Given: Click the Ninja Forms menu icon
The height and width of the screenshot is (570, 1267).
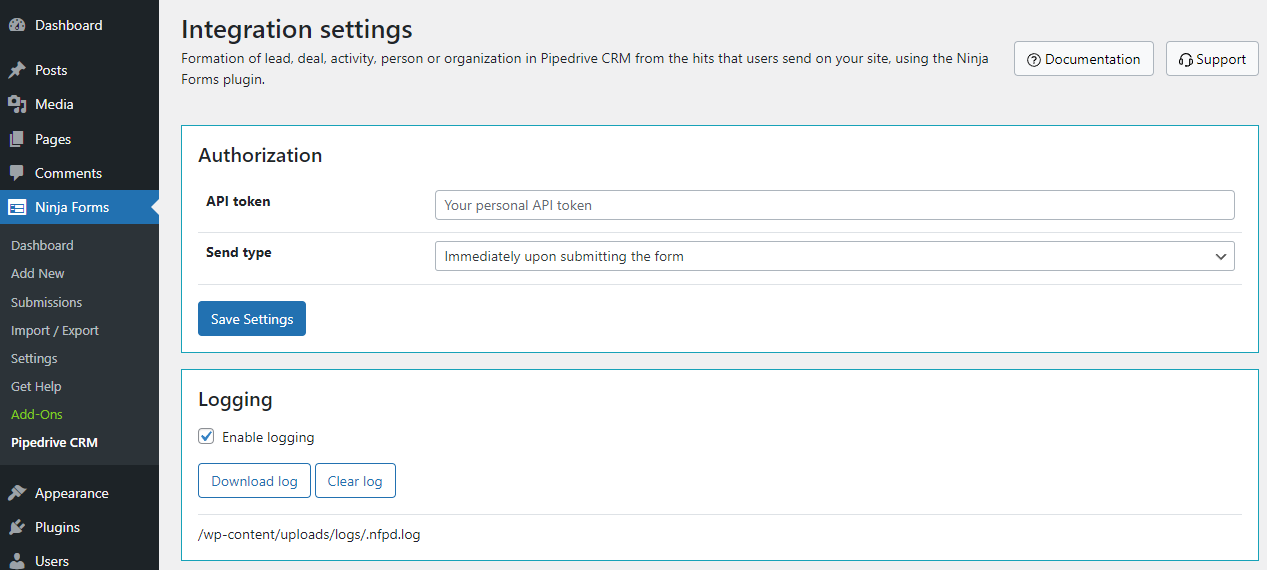Looking at the screenshot, I should coord(17,207).
